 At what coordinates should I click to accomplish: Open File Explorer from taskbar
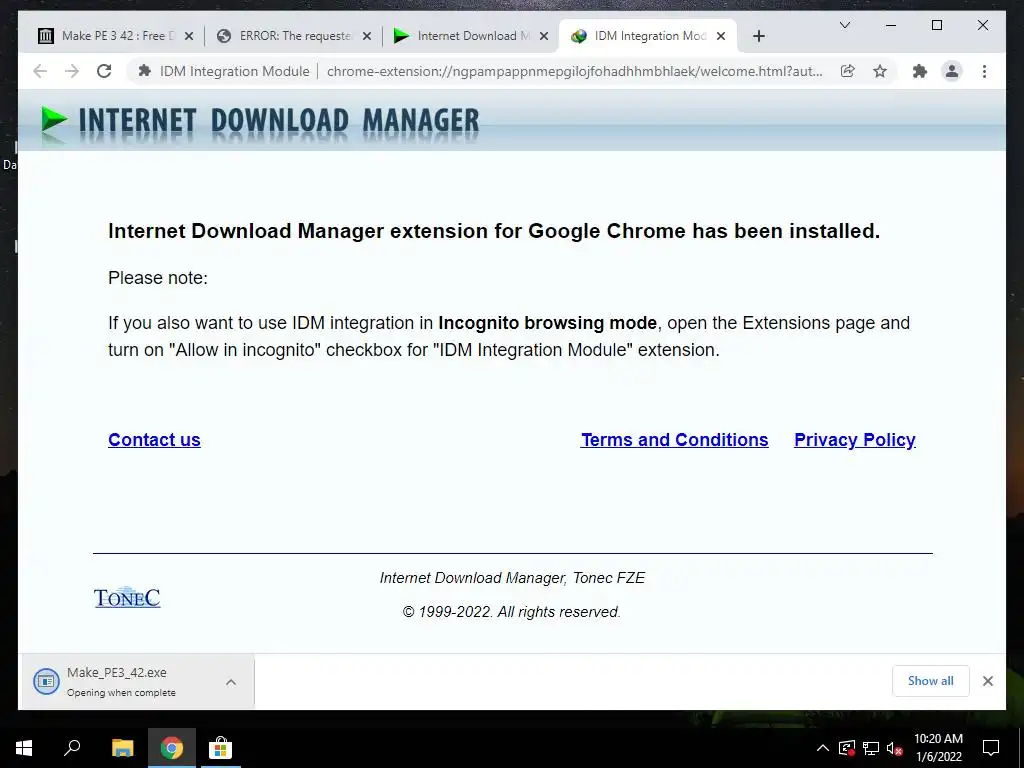[122, 748]
